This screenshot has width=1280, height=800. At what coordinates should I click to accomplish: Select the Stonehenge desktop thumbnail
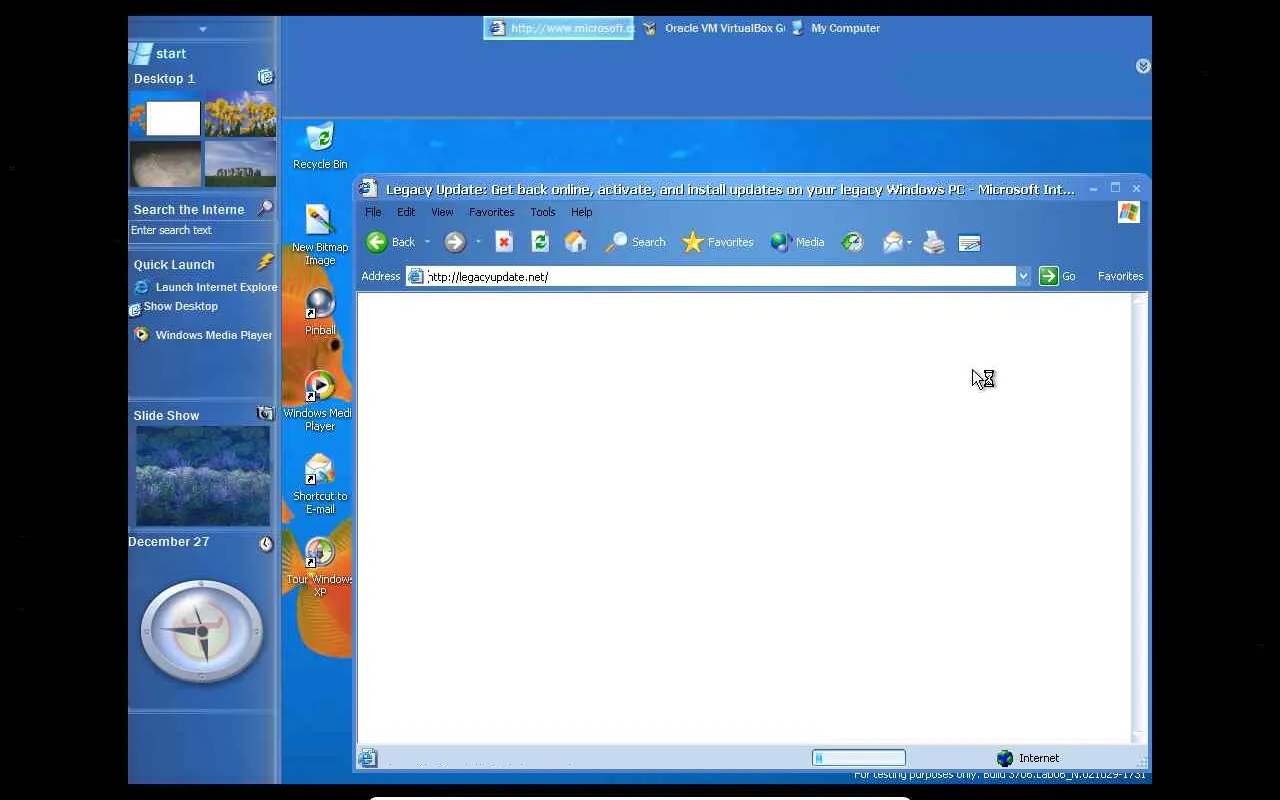pyautogui.click(x=240, y=163)
